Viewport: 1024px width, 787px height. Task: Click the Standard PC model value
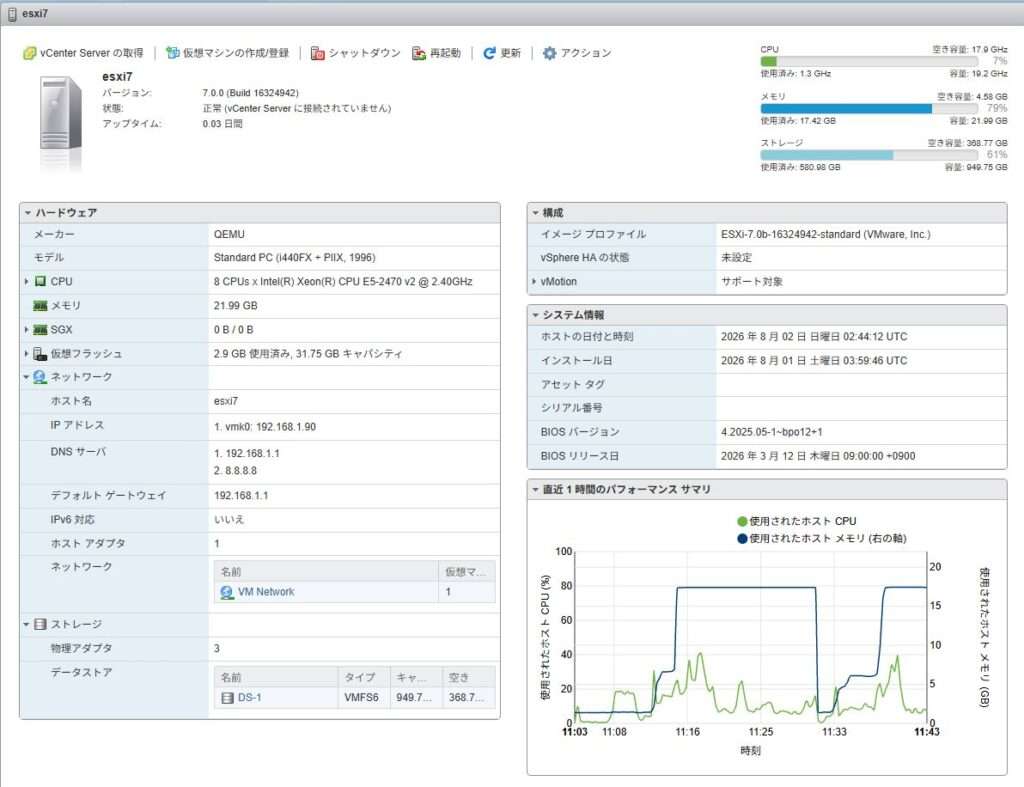[x=295, y=258]
